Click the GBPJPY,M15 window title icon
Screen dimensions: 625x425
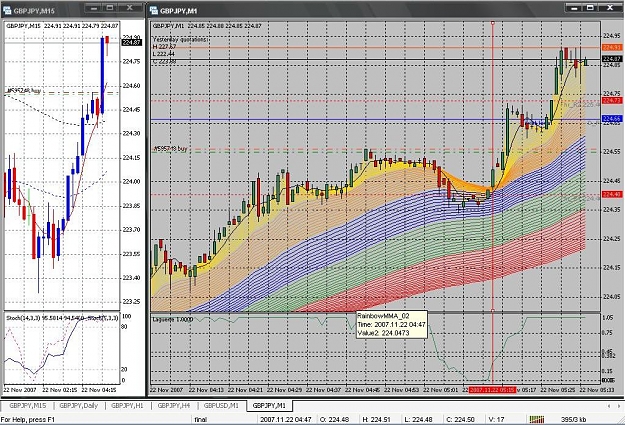pos(7,11)
